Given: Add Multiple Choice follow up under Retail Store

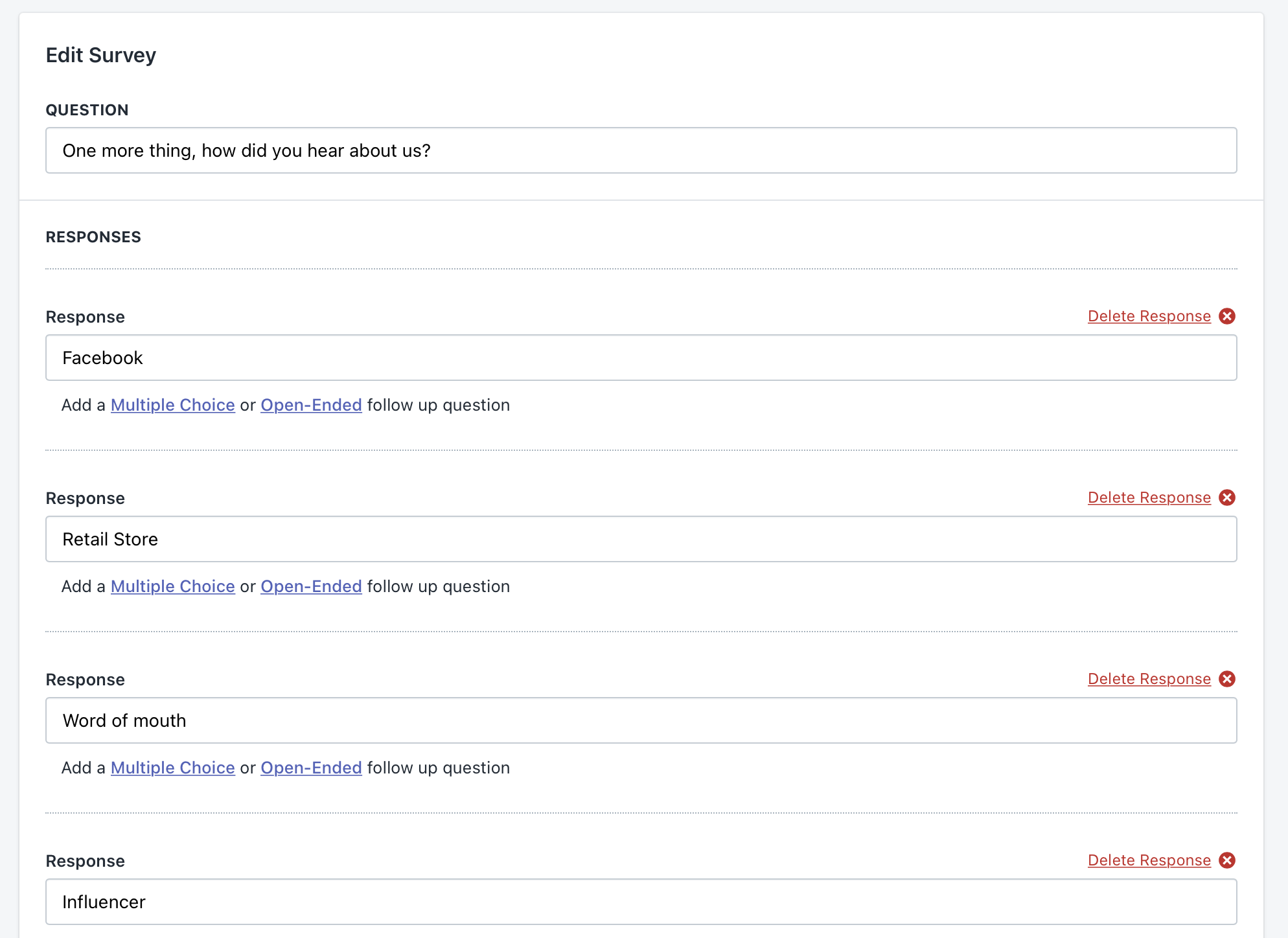Looking at the screenshot, I should (x=172, y=586).
